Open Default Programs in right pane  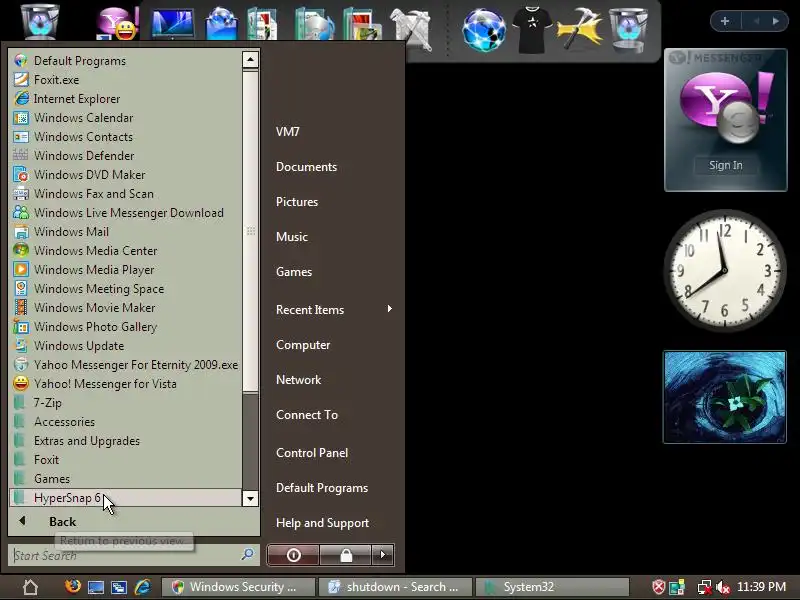322,488
